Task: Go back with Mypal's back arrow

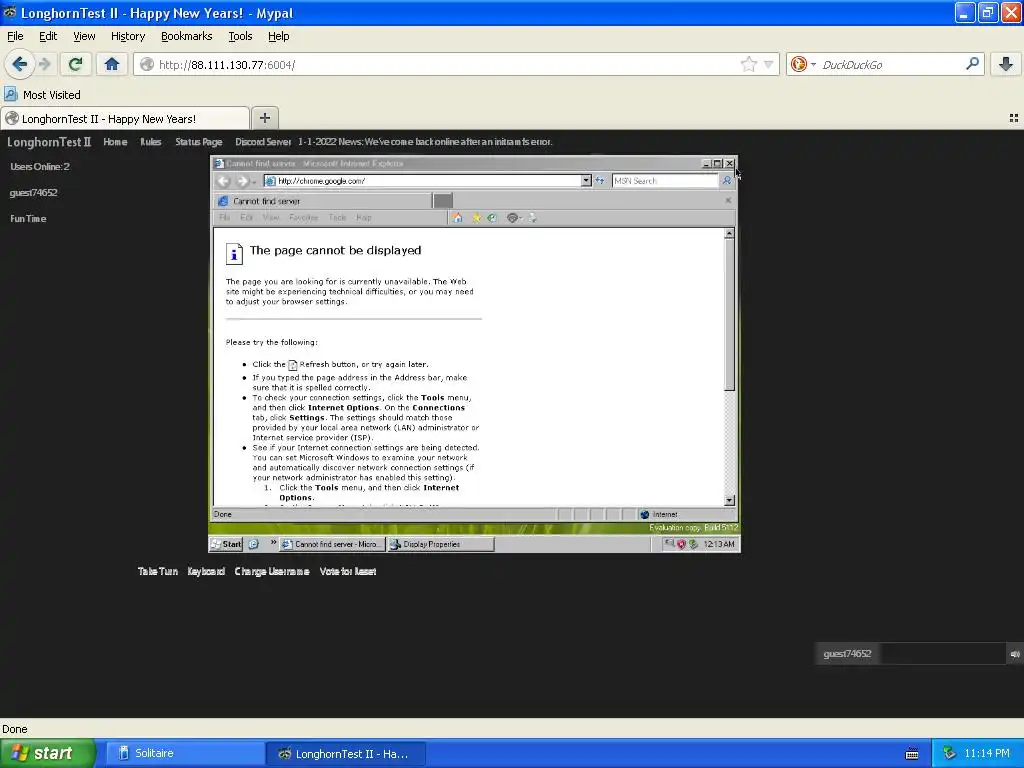Action: 19,64
